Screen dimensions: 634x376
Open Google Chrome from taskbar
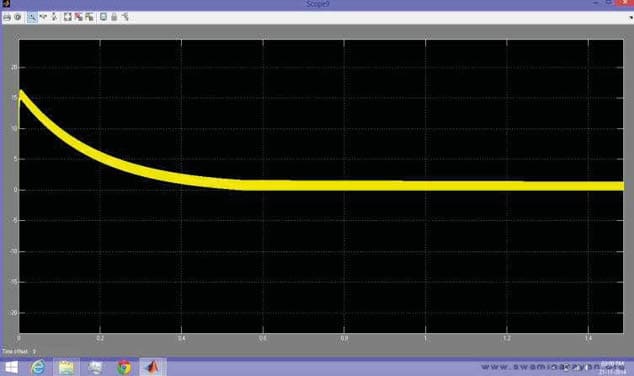point(124,367)
